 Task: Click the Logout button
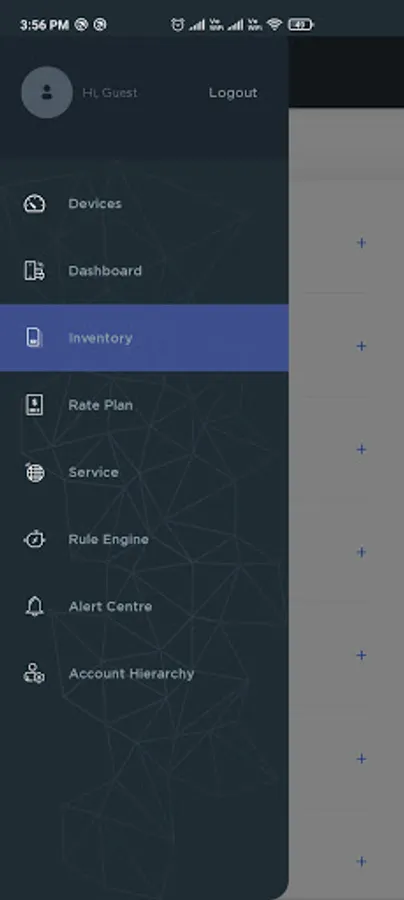coord(233,93)
